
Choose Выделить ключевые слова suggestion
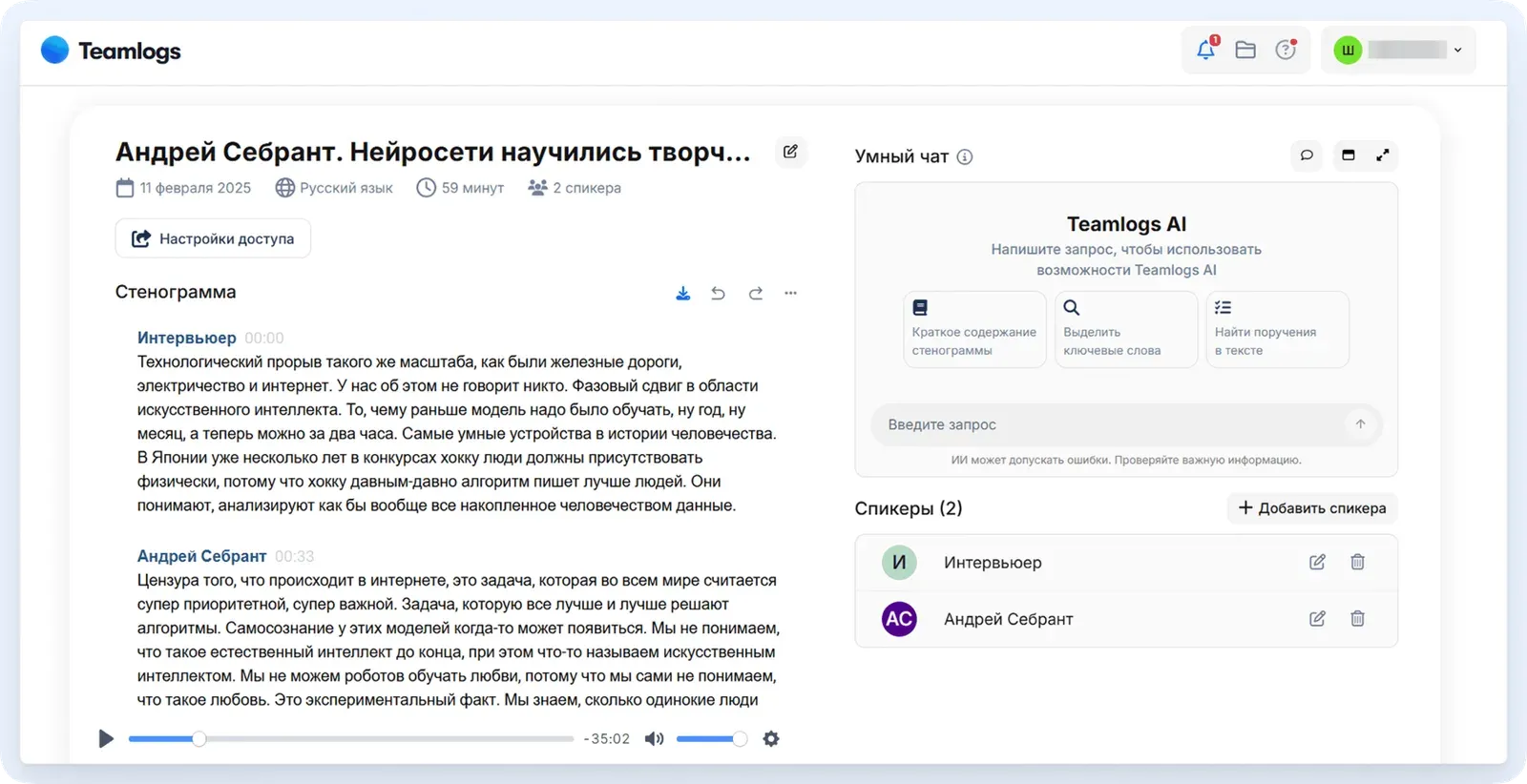click(1126, 329)
